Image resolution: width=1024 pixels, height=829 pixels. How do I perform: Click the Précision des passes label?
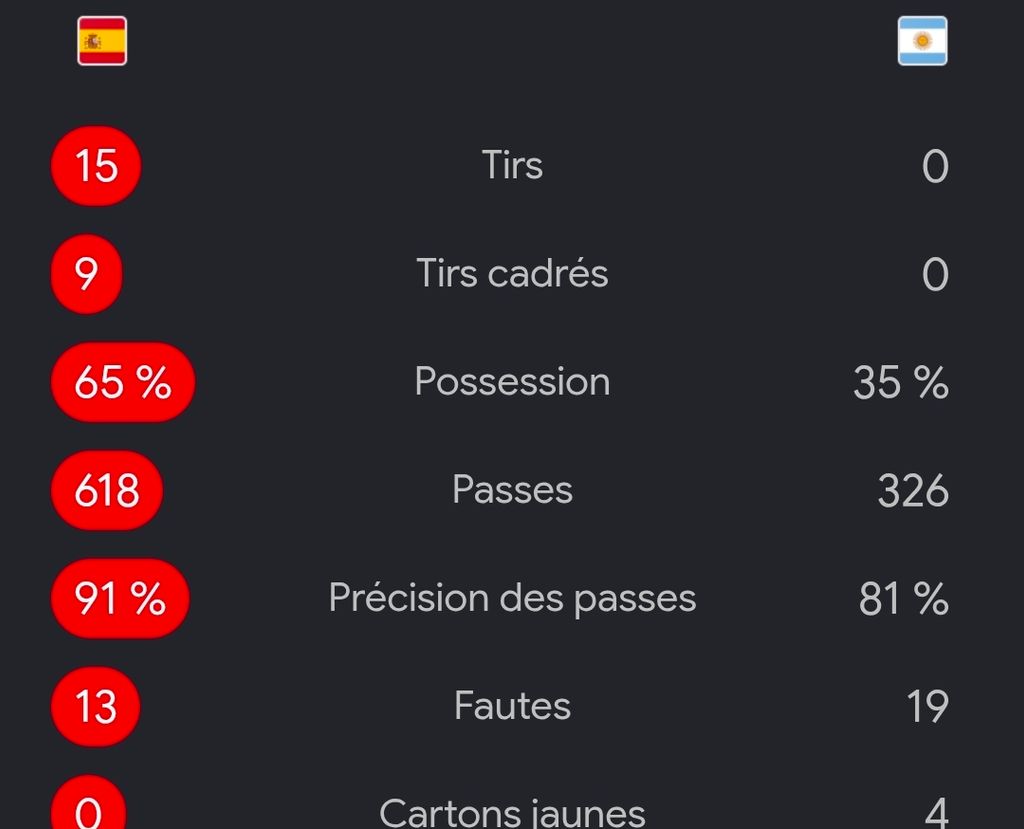[512, 598]
